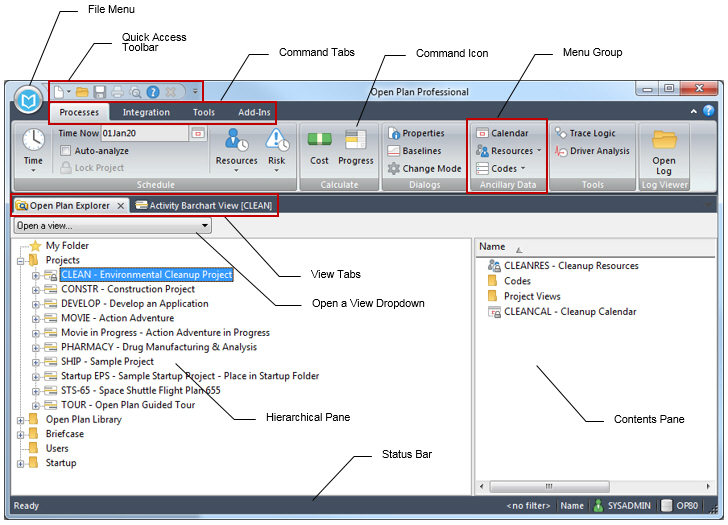
Task: Expand the Open Plan Library tree node
Action: (20, 420)
